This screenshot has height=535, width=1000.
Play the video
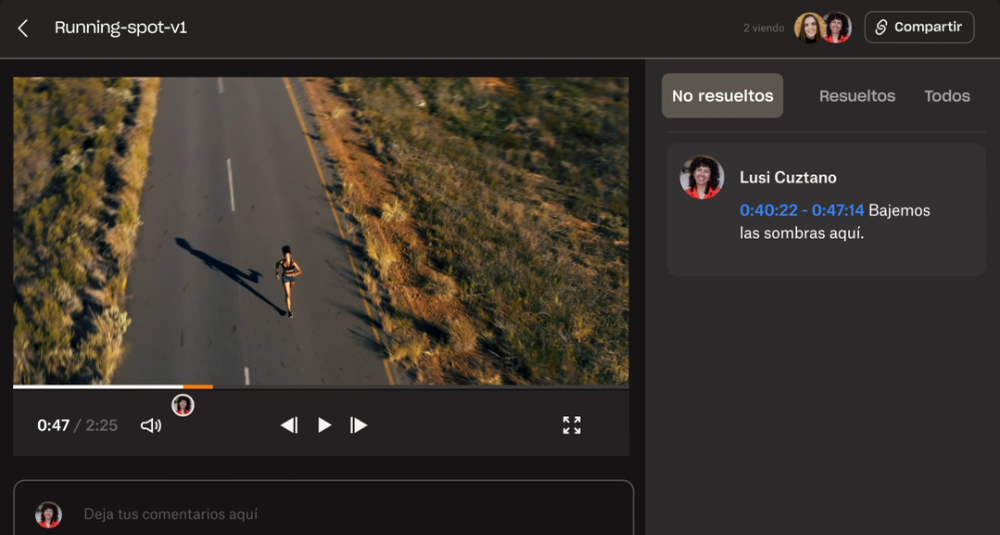pyautogui.click(x=324, y=425)
